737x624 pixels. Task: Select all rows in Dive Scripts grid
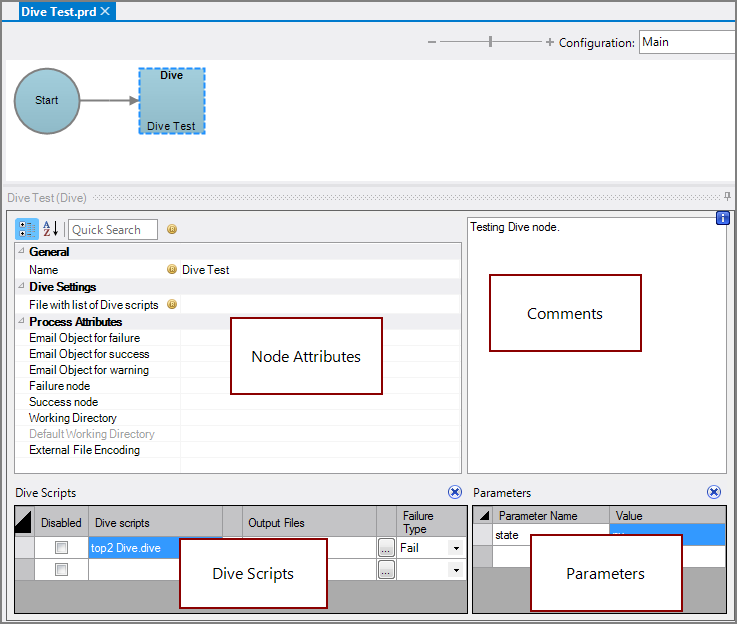(24, 522)
